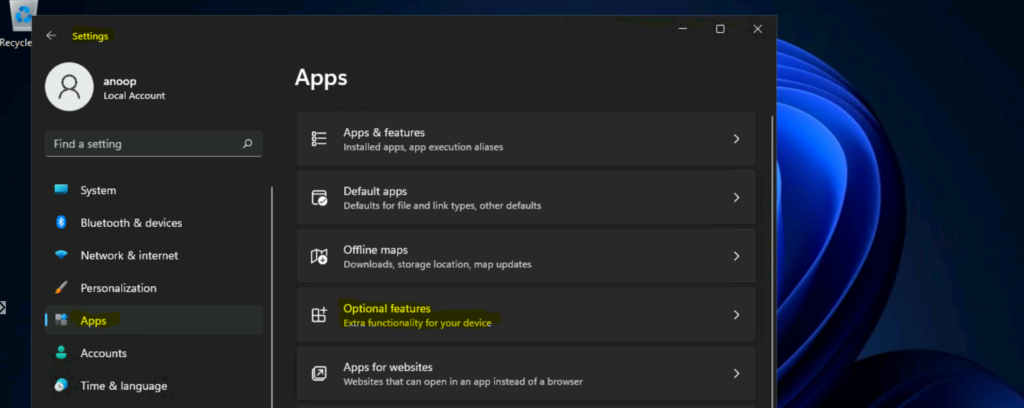Open Apps for websites page
This screenshot has width=1024, height=408.
(526, 373)
